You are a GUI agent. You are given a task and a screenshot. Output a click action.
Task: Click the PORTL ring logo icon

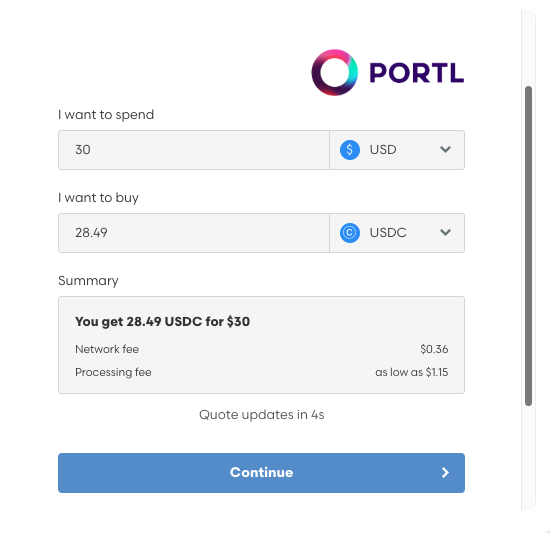(x=335, y=73)
